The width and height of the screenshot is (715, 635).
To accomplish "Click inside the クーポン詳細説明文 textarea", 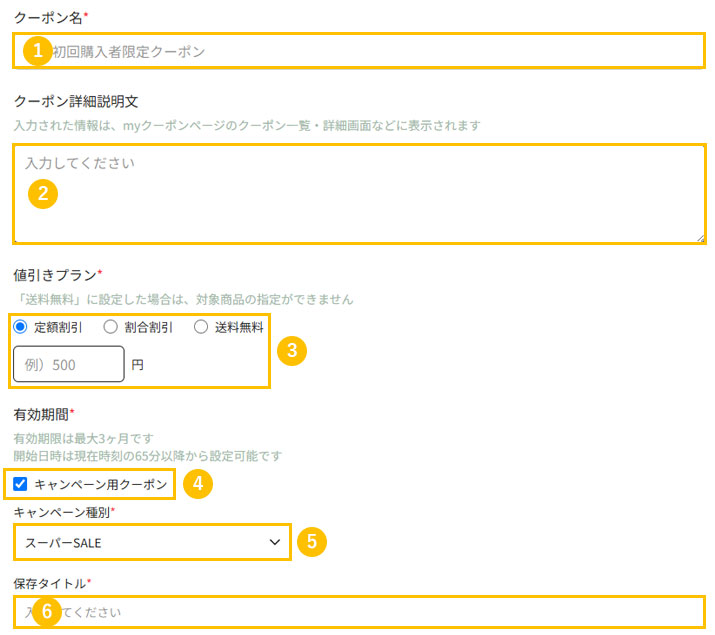I will [x=359, y=194].
